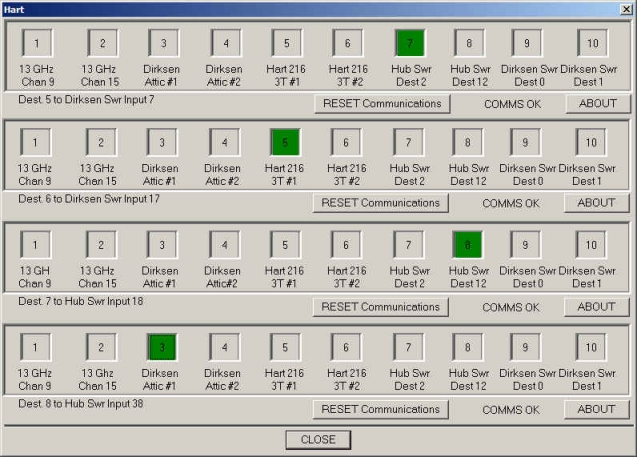Select source 7 Hub Swr Dest 2 for Dest. 7
This screenshot has width=637, height=457.
[x=409, y=245]
